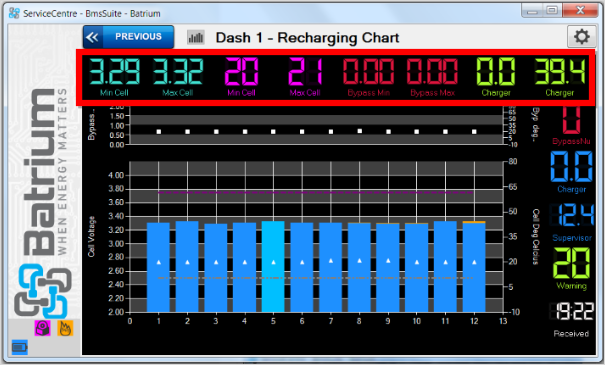The width and height of the screenshot is (605, 365).
Task: Click the cell 8 voltage bar
Action: coord(359,267)
